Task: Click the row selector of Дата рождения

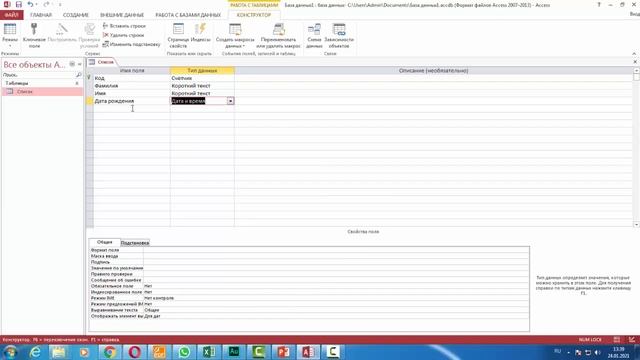Action: pyautogui.click(x=90, y=101)
